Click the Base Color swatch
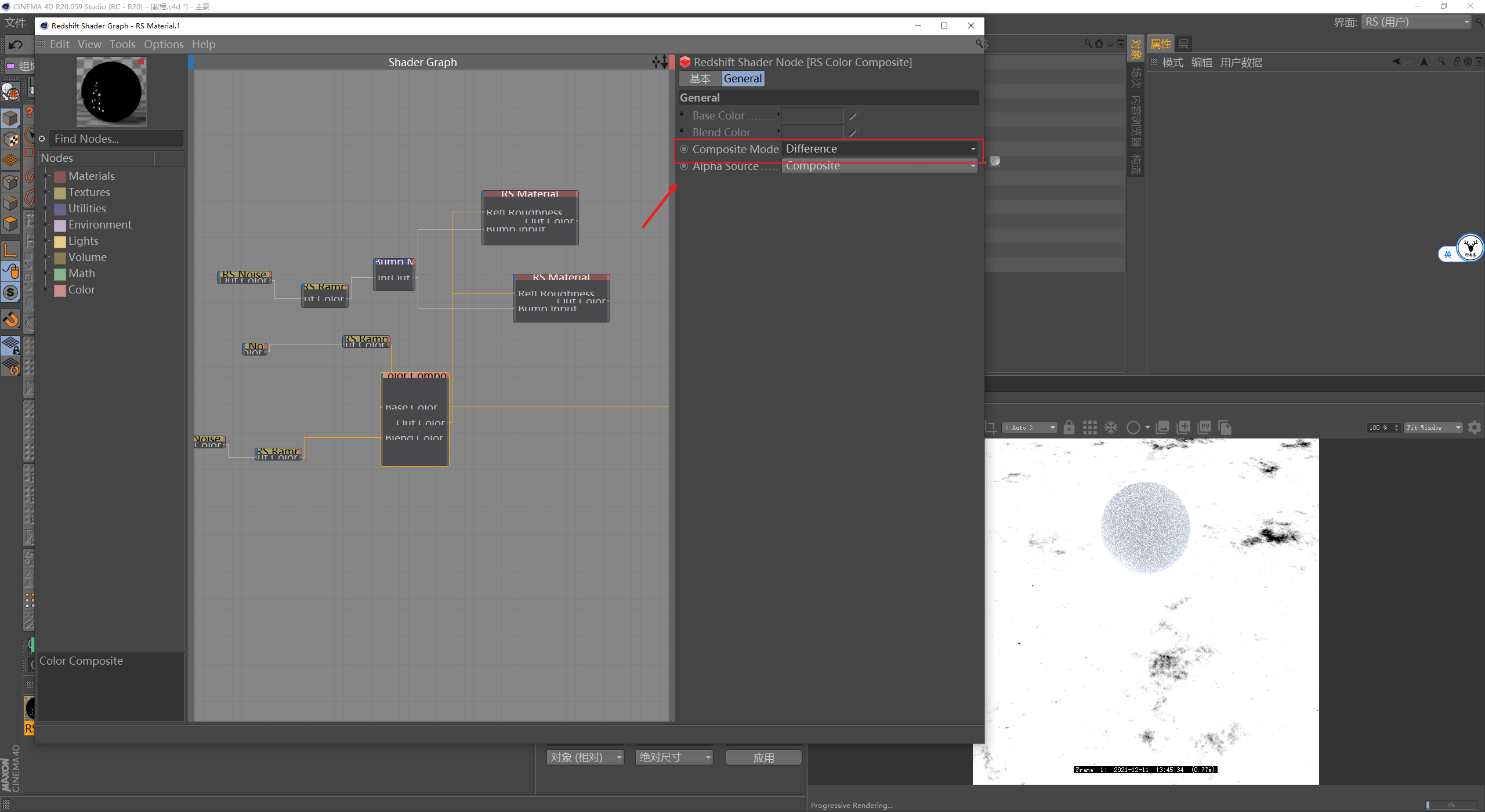Image resolution: width=1485 pixels, height=812 pixels. (812, 115)
